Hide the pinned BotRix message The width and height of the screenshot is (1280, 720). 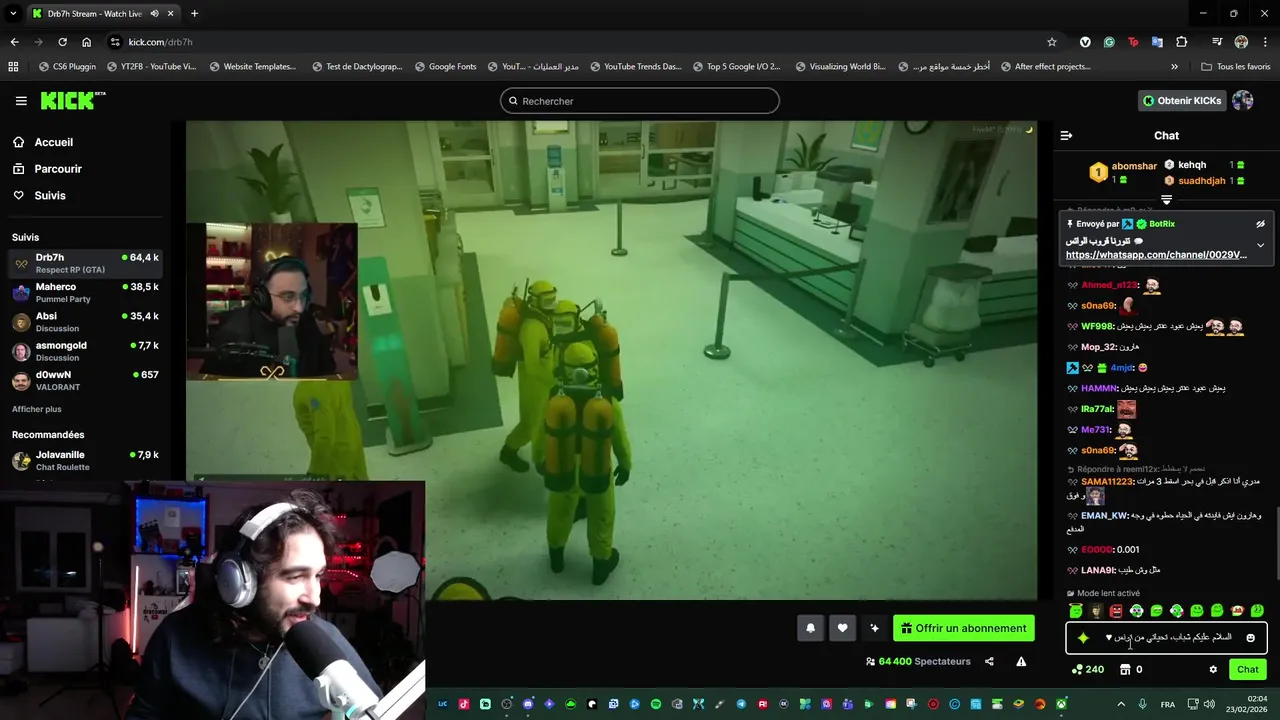[1260, 224]
